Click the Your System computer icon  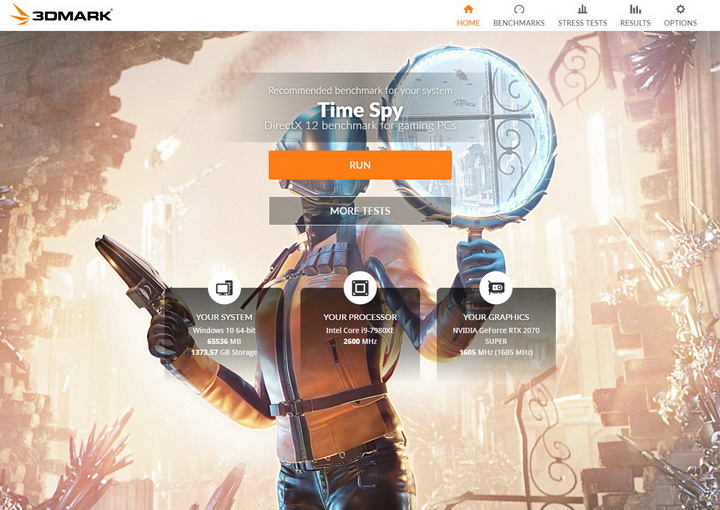click(224, 288)
